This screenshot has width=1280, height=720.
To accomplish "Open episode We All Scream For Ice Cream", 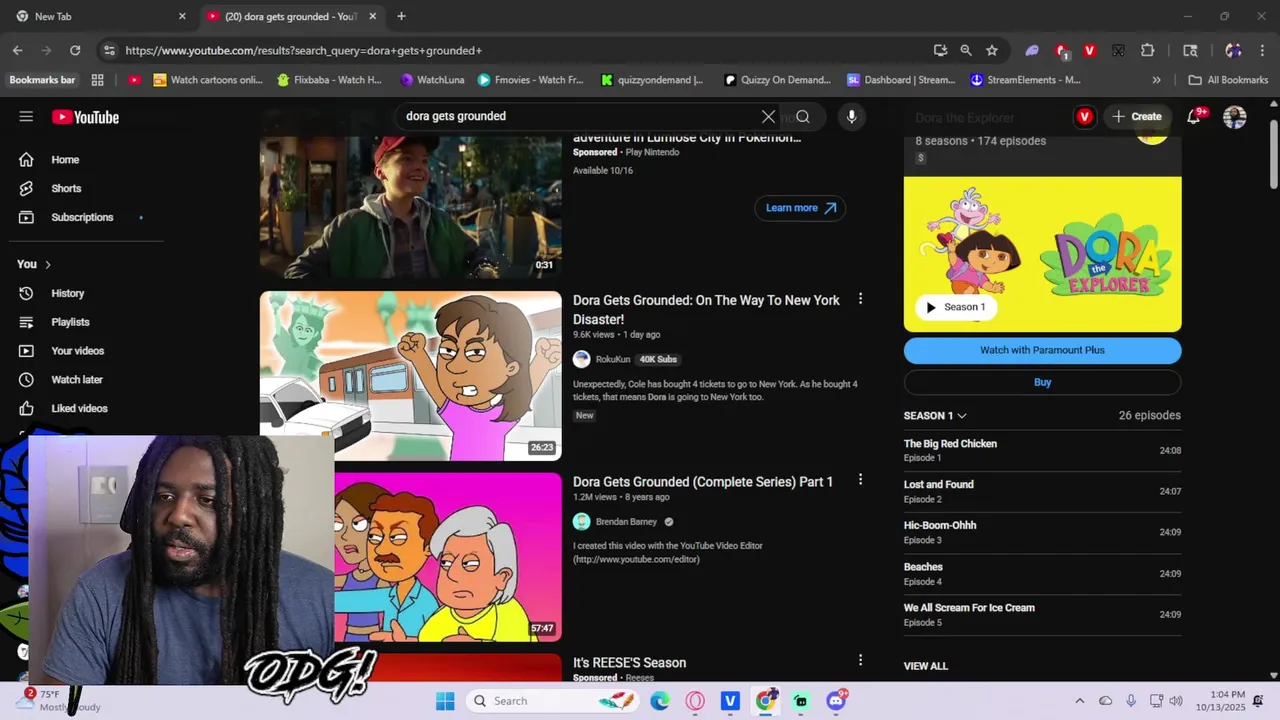I will (1042, 614).
